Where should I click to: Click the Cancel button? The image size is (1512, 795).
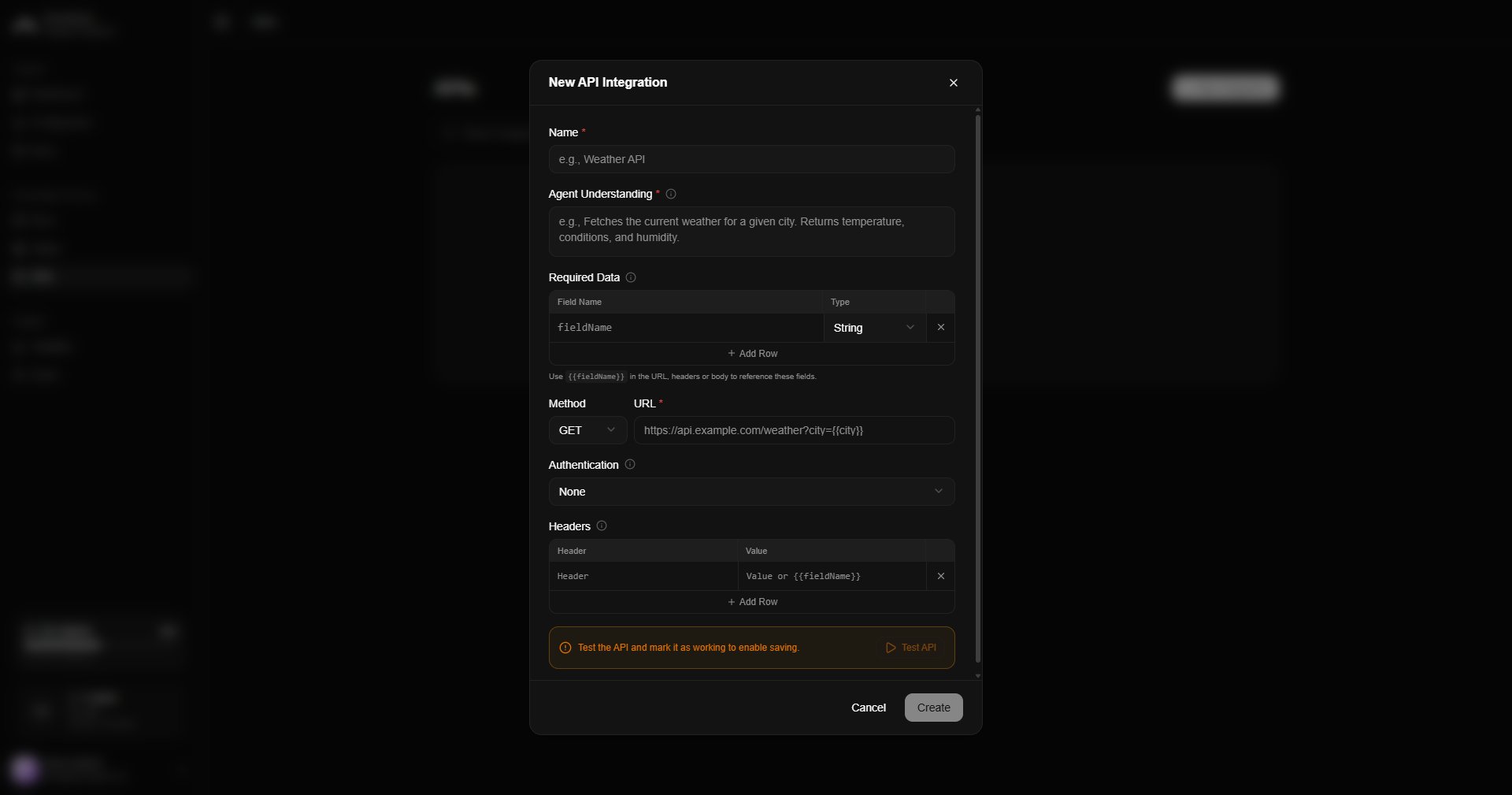pyautogui.click(x=869, y=708)
